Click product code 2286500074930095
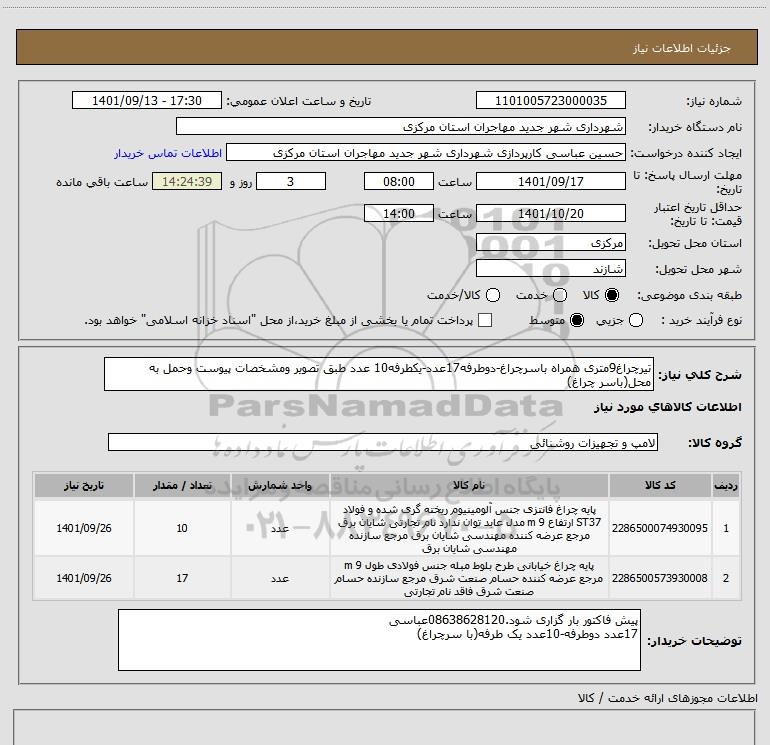This screenshot has width=770, height=745. (x=660, y=528)
